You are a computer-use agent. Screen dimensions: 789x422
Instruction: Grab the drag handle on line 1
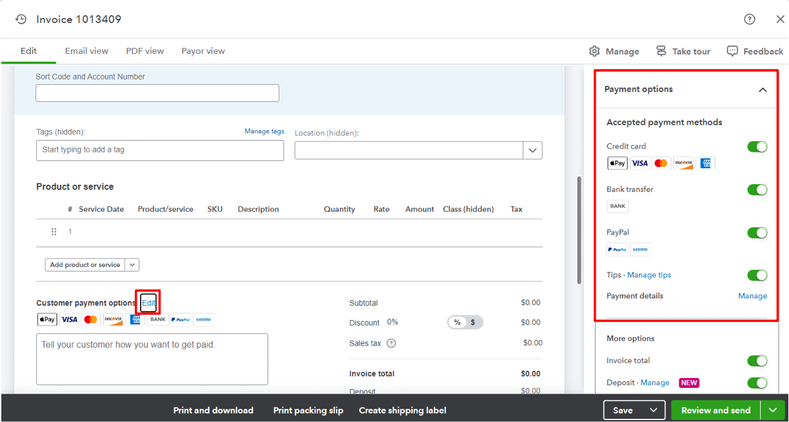click(x=54, y=232)
